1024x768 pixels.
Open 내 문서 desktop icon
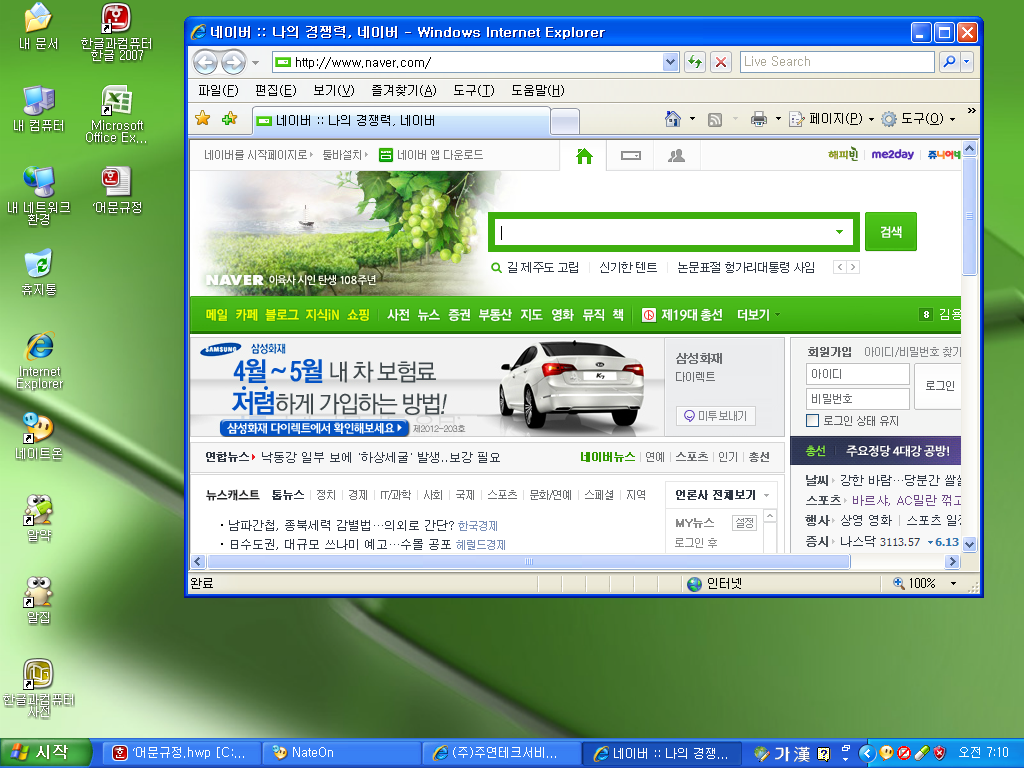pos(39,27)
